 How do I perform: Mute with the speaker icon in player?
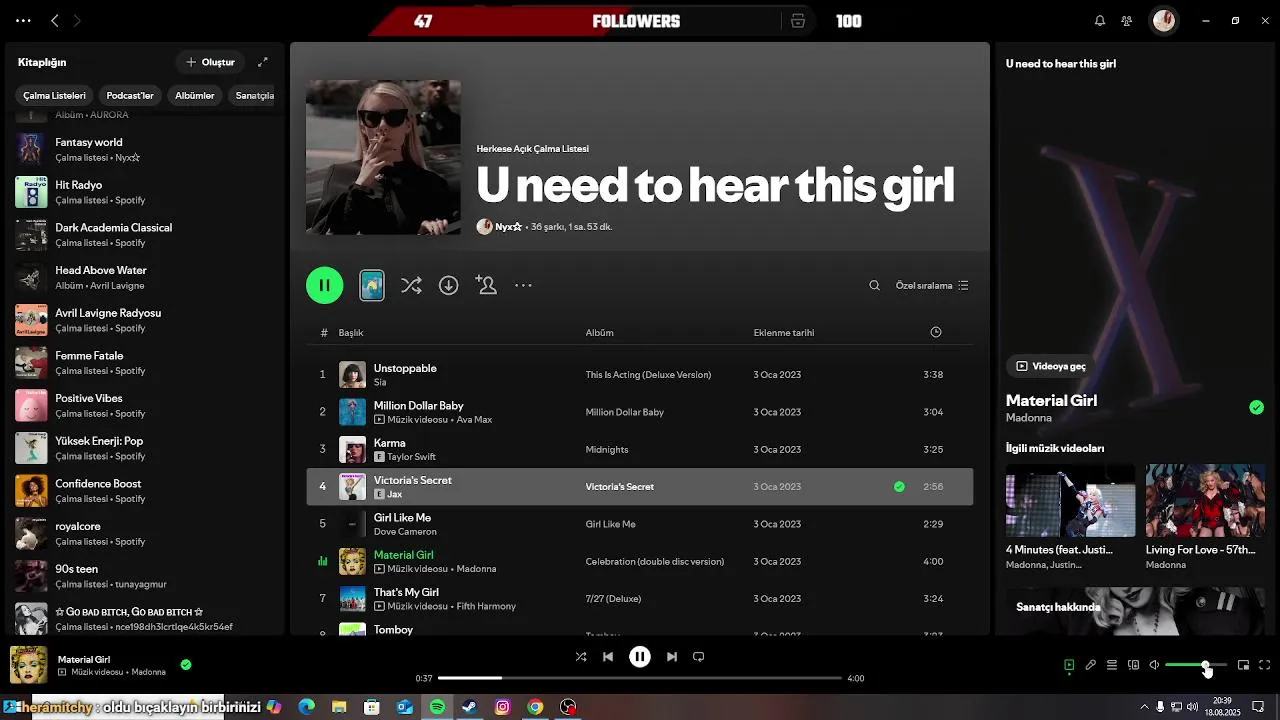tap(1154, 665)
